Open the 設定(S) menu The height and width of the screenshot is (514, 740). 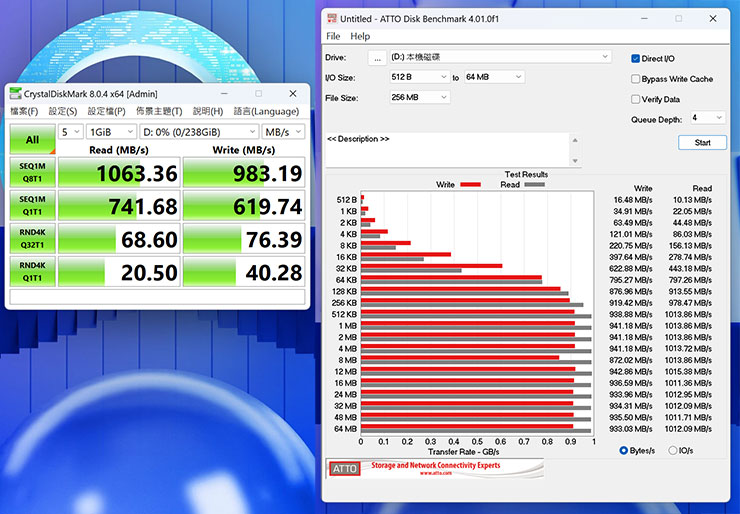pyautogui.click(x=63, y=111)
